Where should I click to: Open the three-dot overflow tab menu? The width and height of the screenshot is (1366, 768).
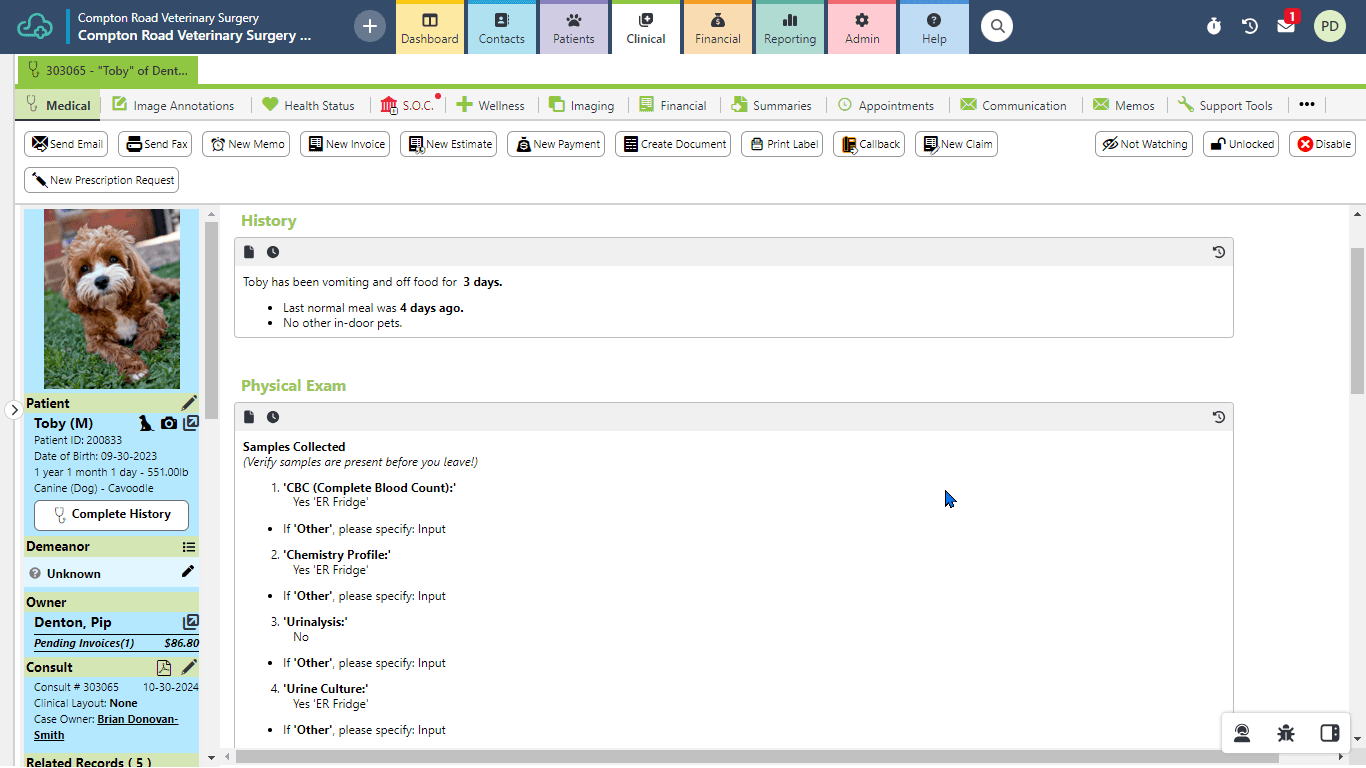[x=1307, y=105]
